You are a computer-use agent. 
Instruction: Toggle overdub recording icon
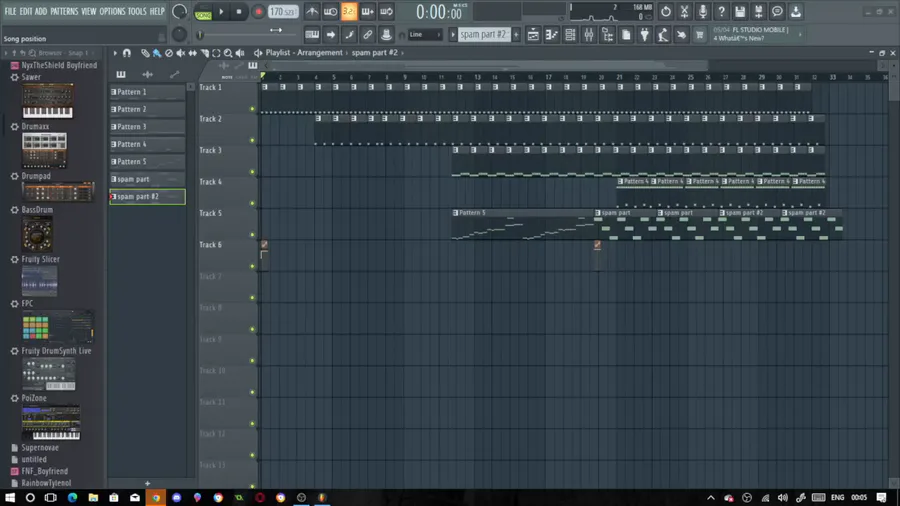point(367,11)
